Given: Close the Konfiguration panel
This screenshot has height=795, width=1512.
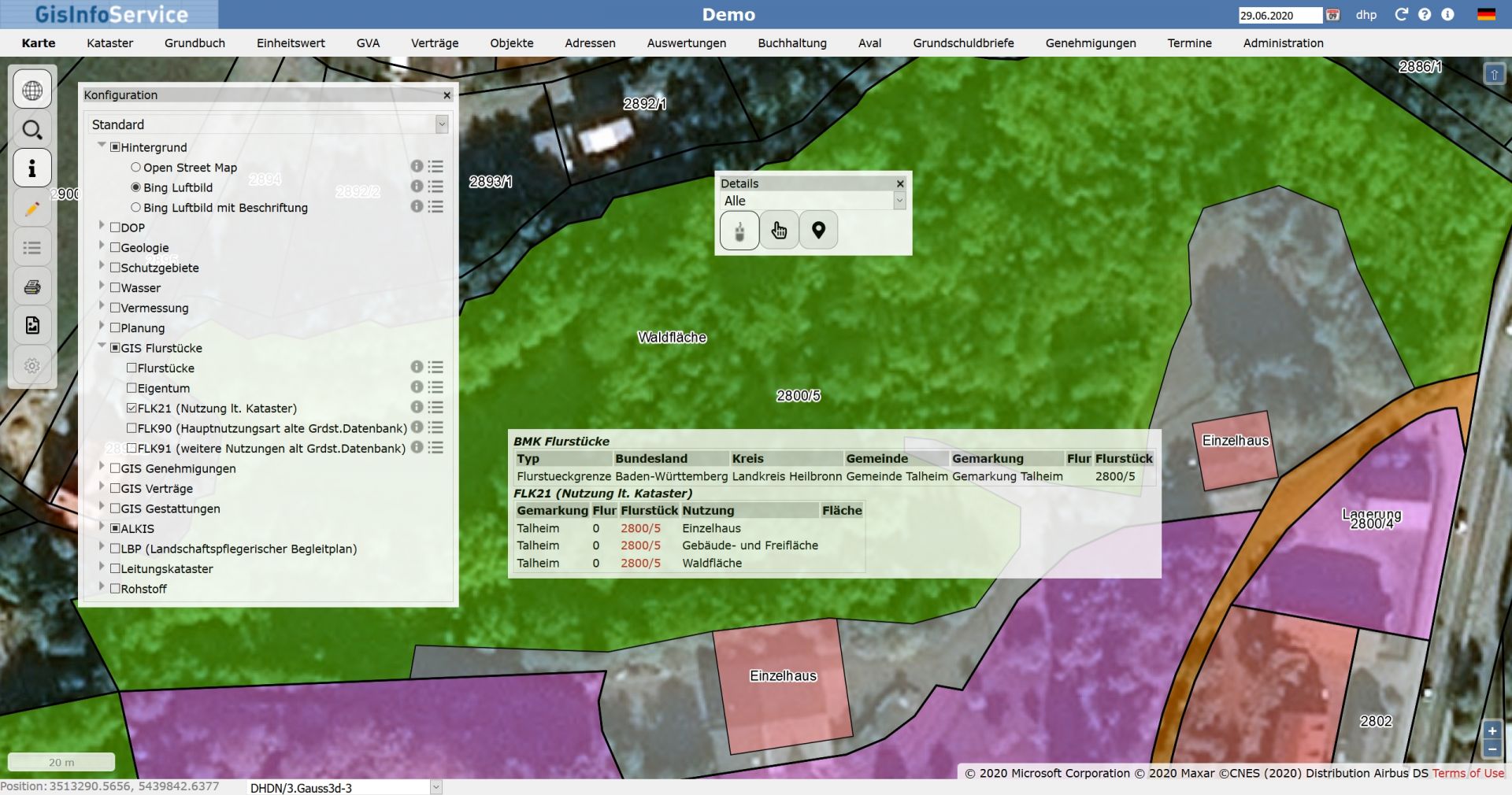Looking at the screenshot, I should (x=447, y=95).
